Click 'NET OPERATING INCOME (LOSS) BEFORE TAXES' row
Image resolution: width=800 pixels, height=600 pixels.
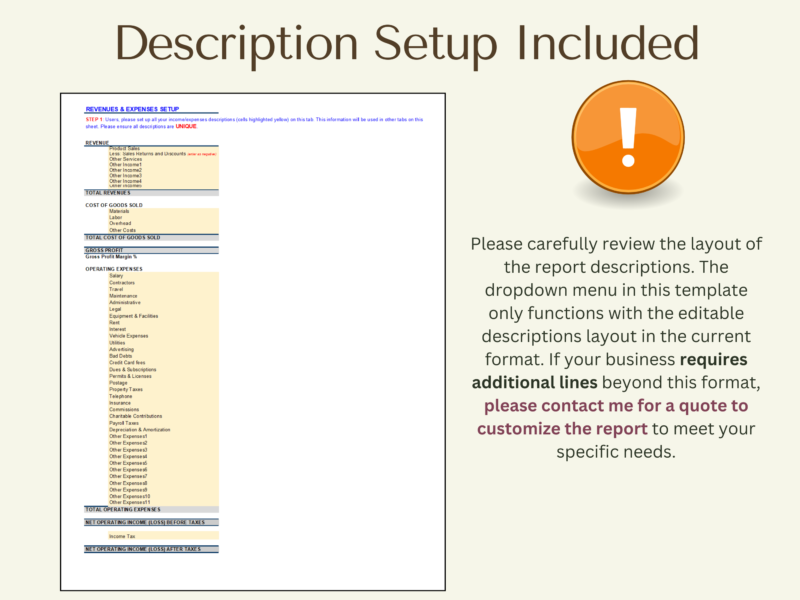tap(152, 522)
